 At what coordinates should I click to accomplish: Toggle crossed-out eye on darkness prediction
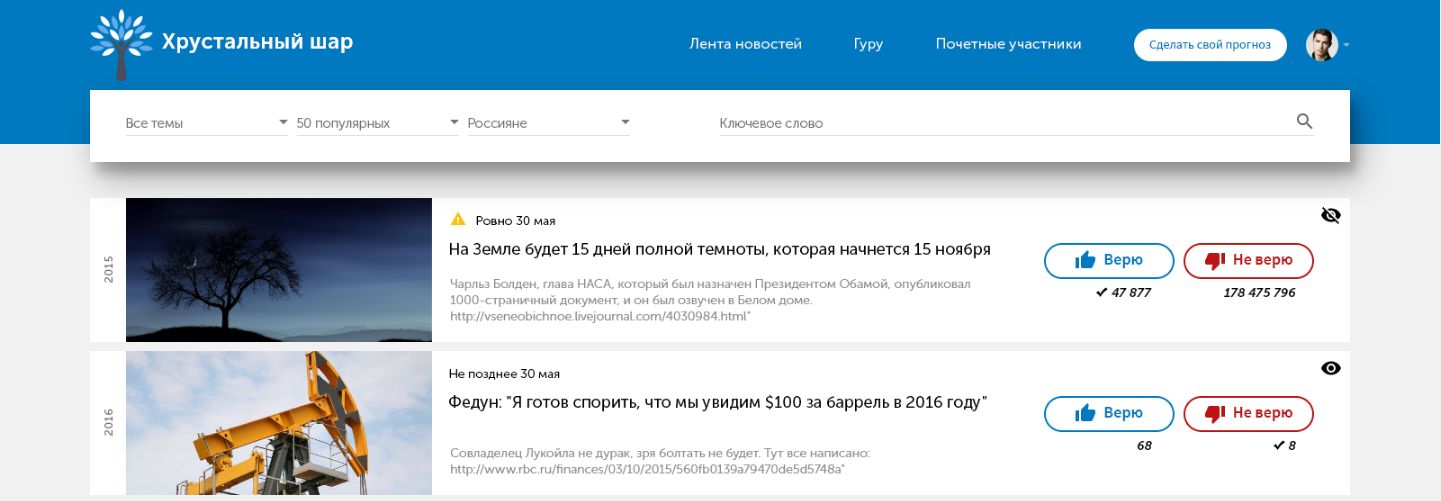click(x=1330, y=215)
